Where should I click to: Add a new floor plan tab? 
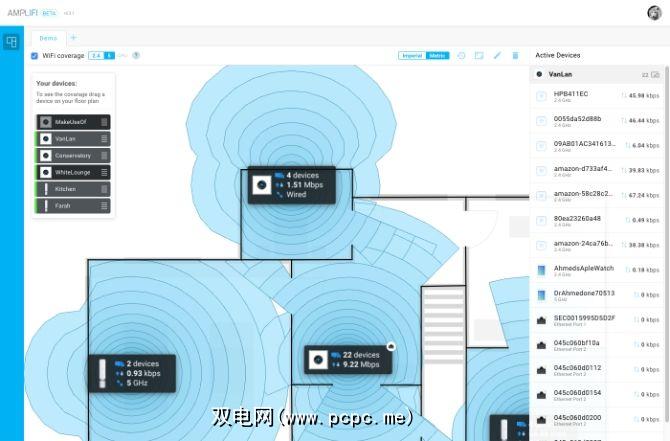[x=73, y=38]
